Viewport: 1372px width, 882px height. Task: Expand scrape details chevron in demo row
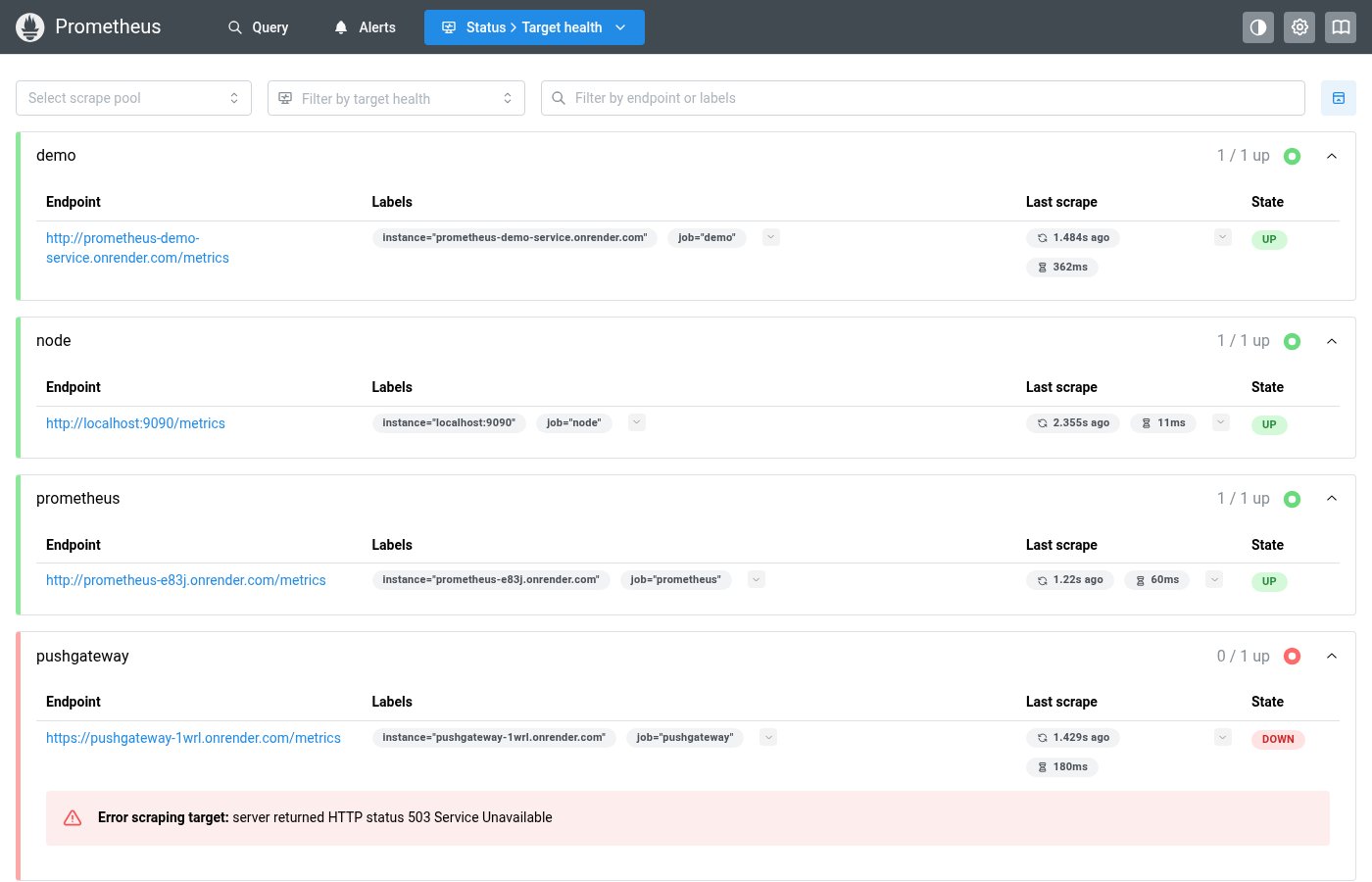1222,237
